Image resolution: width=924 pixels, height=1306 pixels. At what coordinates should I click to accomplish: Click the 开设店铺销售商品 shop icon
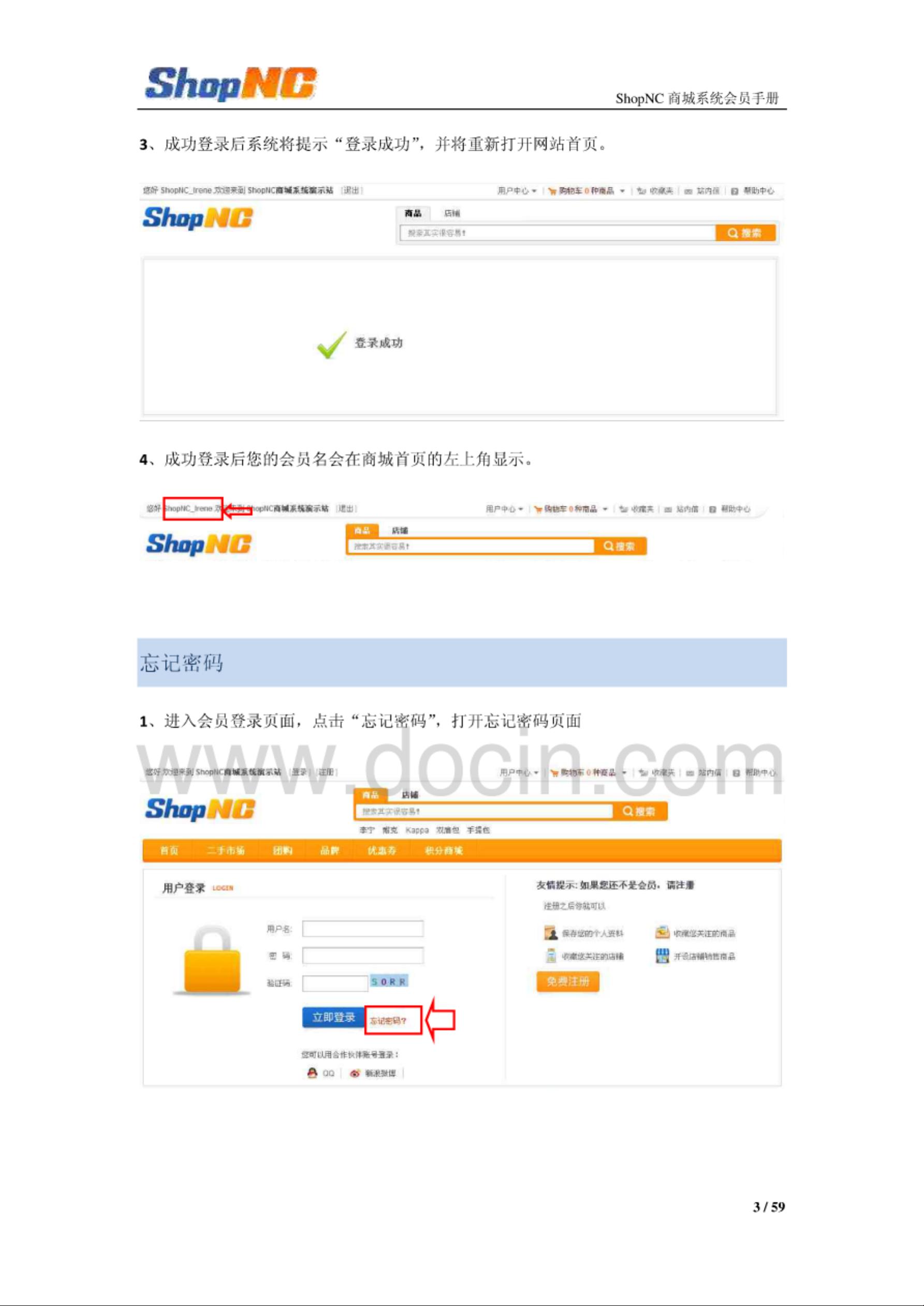tap(662, 956)
